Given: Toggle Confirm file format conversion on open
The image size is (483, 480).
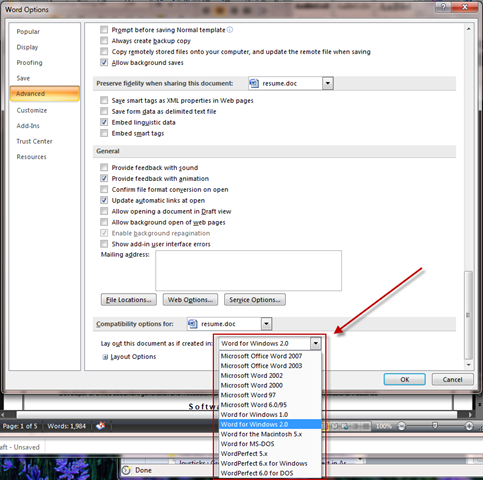Looking at the screenshot, I should click(104, 189).
